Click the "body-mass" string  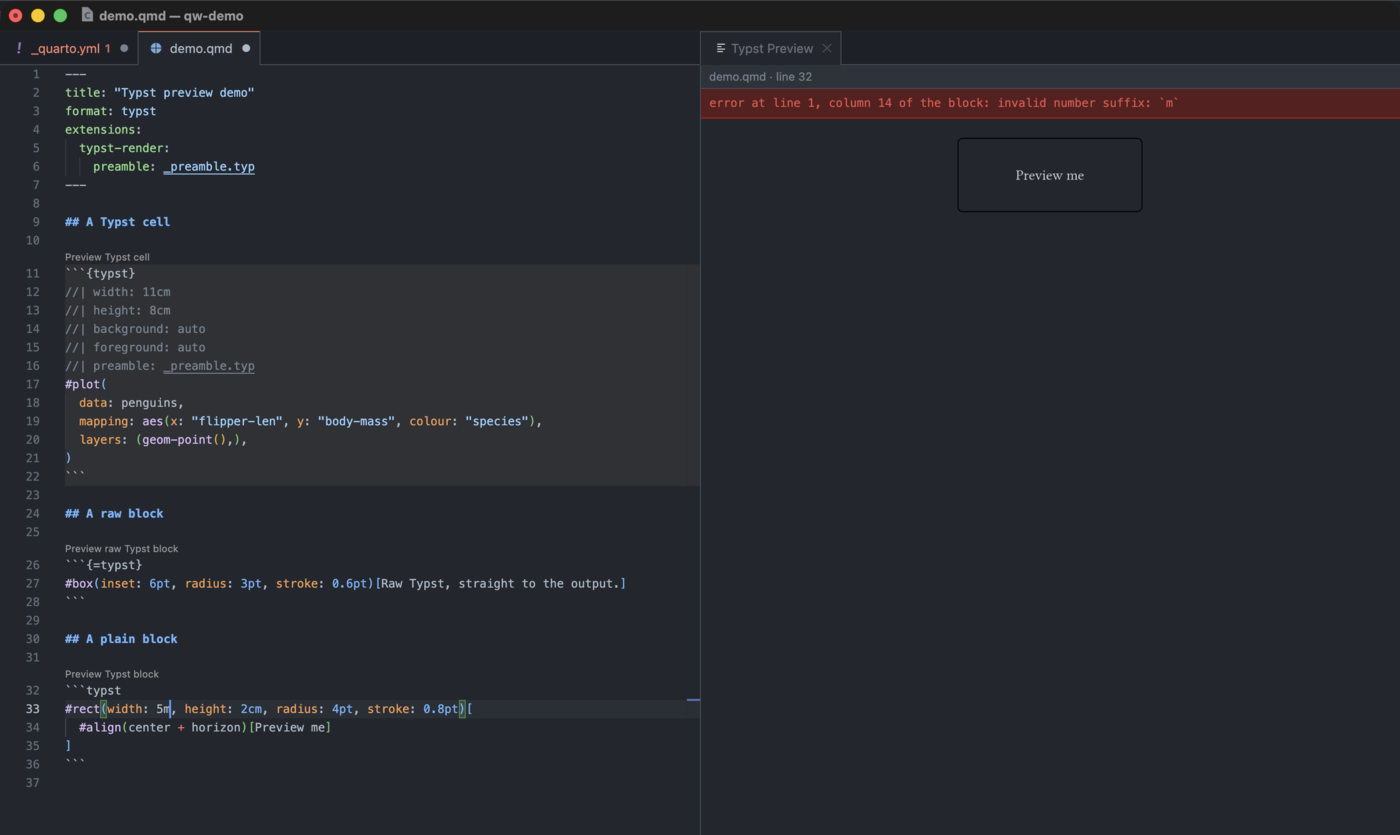(x=356, y=421)
